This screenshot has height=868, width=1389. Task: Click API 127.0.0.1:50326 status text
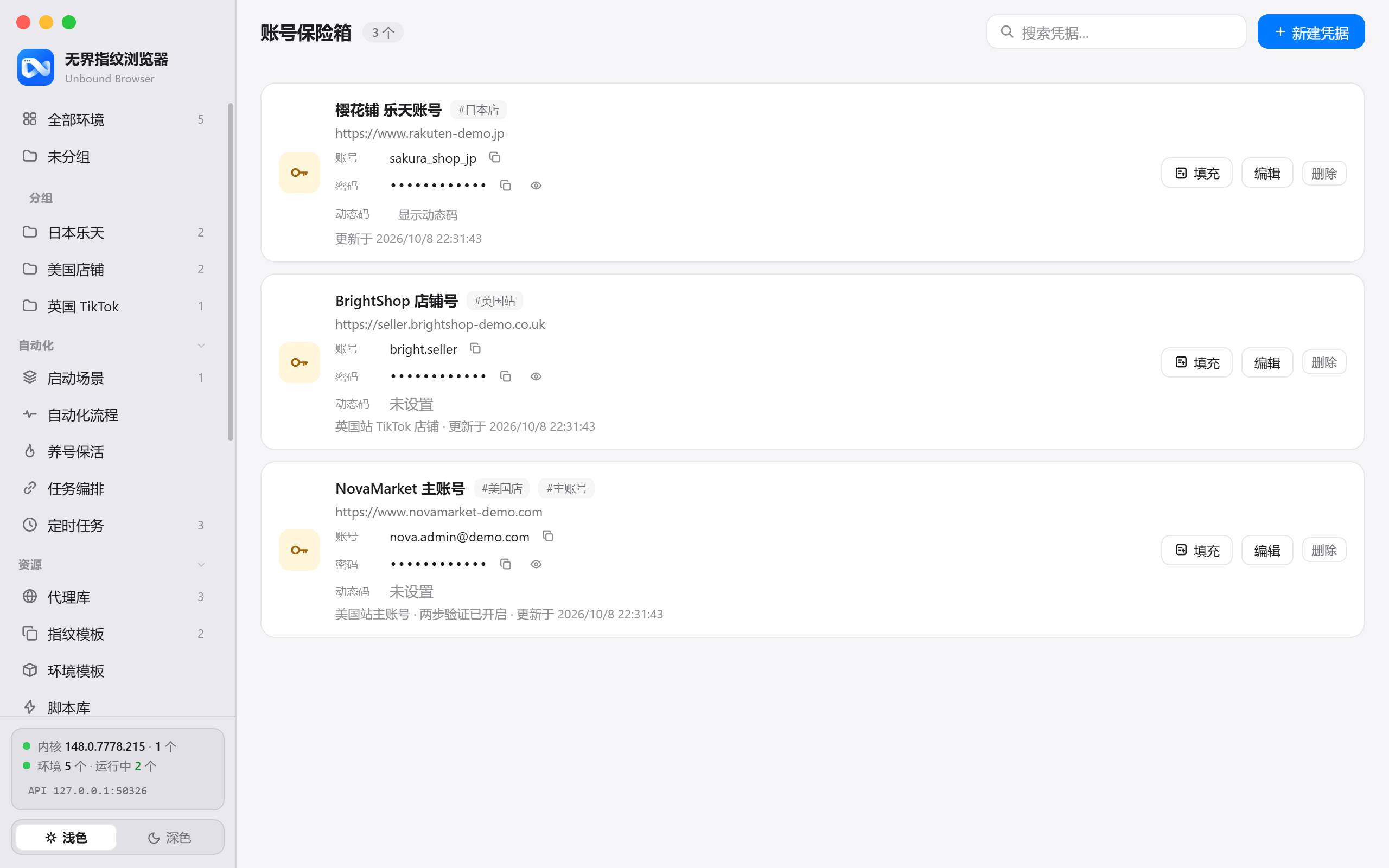(x=87, y=790)
